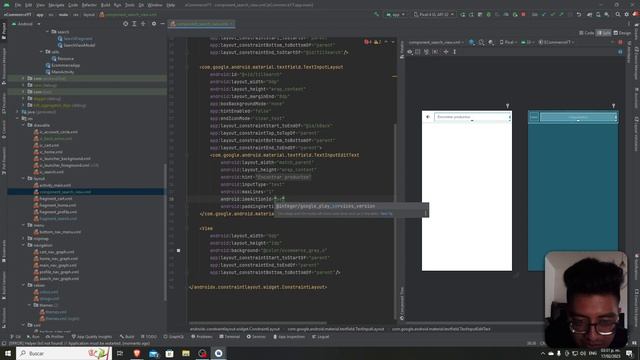Switch editor to Design view
The image size is (640, 360).
click(622, 33)
